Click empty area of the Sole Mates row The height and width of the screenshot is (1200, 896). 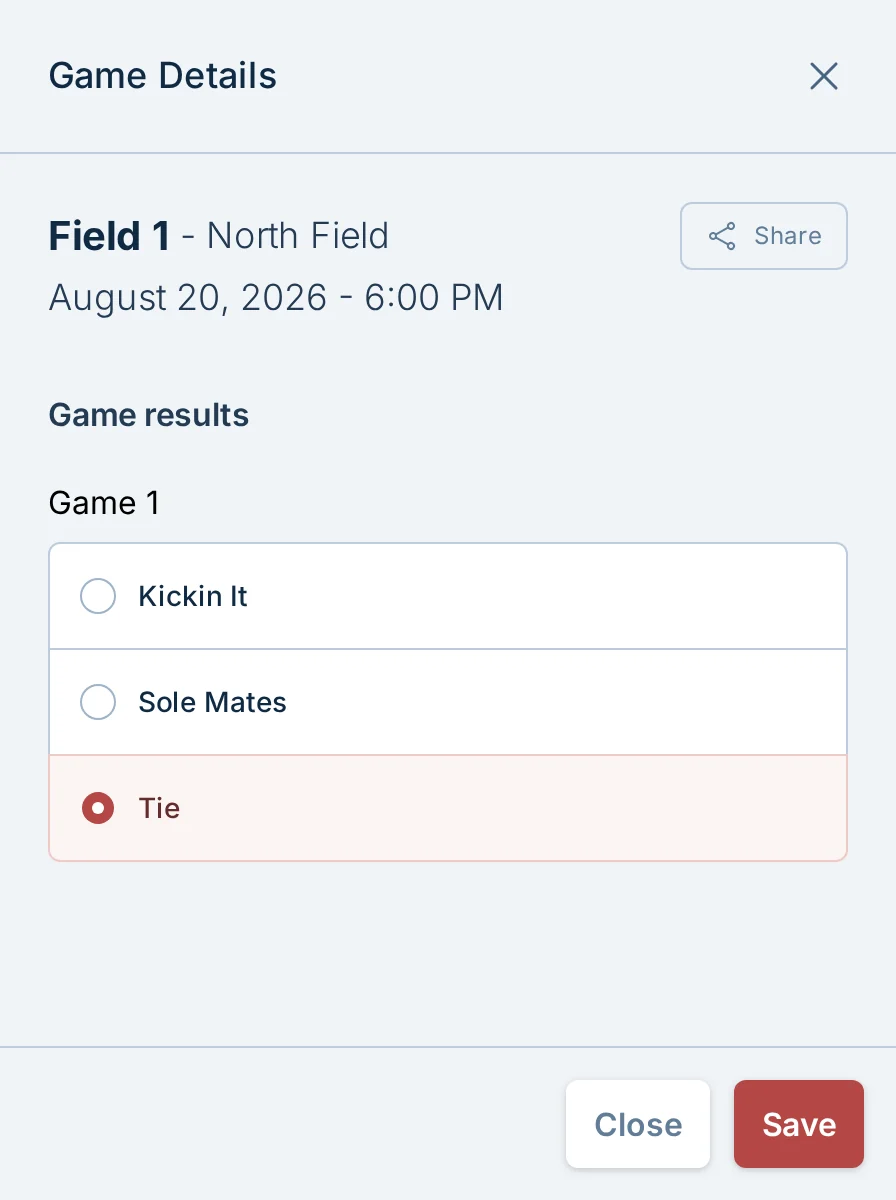tap(560, 702)
